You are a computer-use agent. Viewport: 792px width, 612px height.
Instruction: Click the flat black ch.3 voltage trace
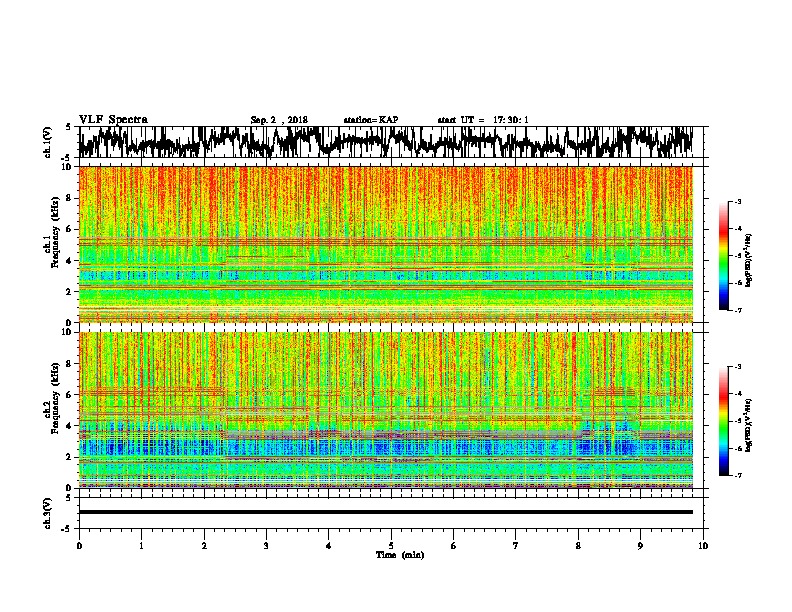point(386,512)
